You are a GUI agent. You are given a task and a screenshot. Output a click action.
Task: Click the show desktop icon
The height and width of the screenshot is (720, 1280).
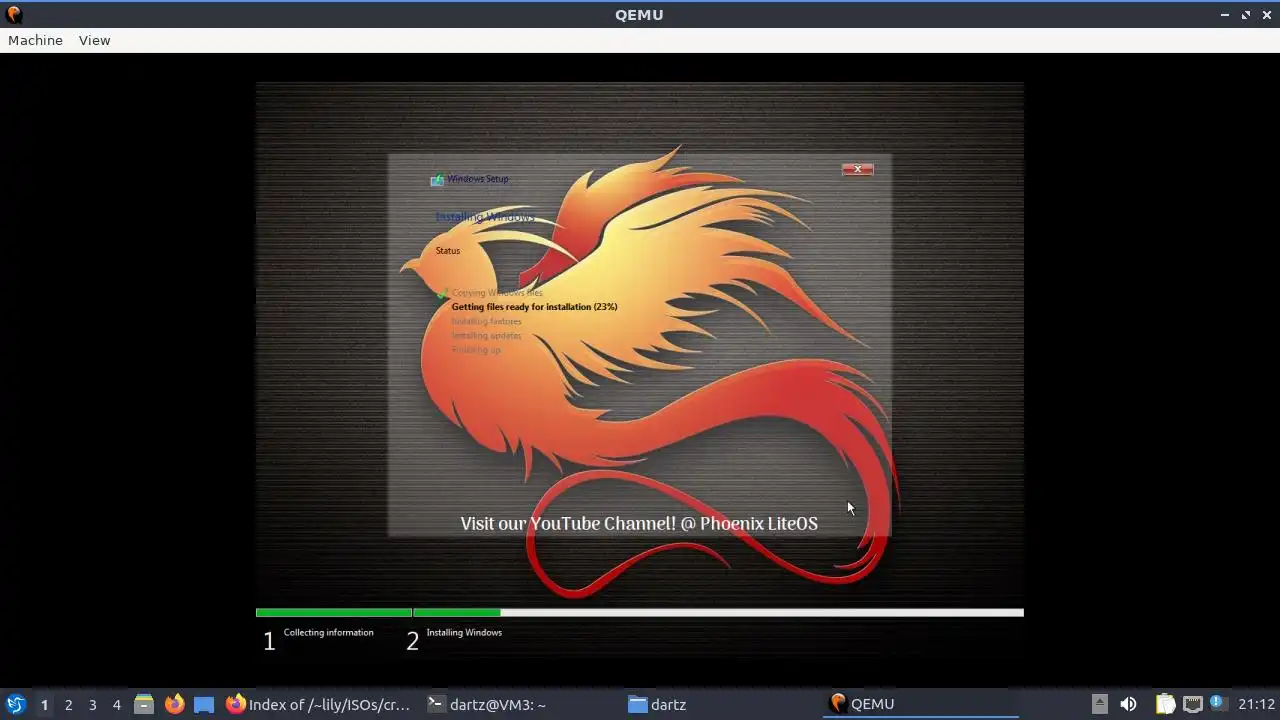pyautogui.click(x=204, y=704)
